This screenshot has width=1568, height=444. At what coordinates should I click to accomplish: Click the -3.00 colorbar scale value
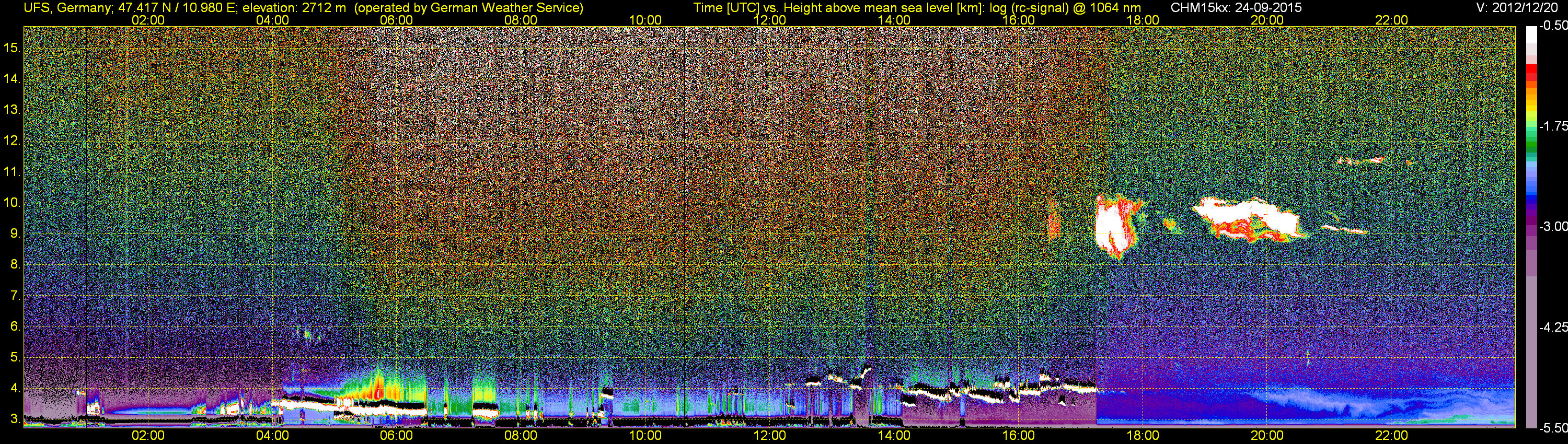(1553, 226)
